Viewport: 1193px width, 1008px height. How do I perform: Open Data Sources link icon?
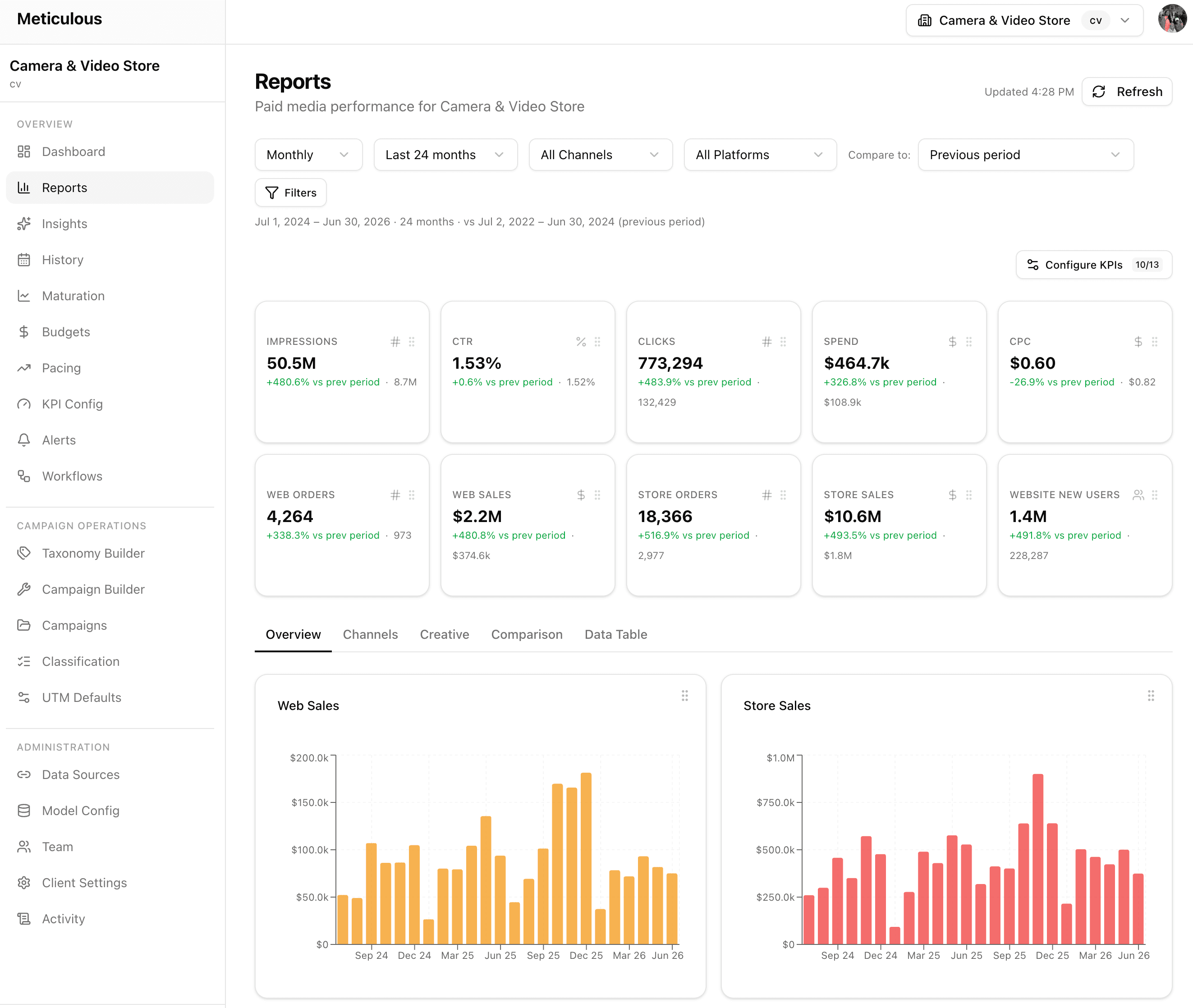24,774
